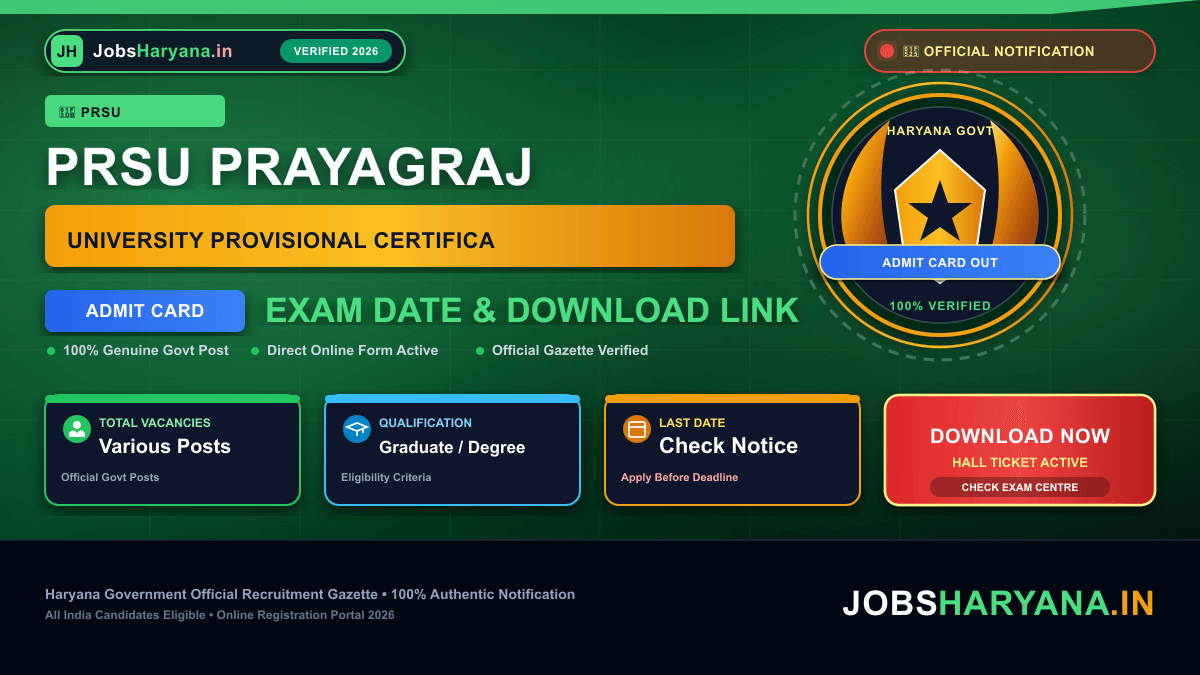Click the green JH logo icon
The image size is (1200, 675).
(67, 51)
